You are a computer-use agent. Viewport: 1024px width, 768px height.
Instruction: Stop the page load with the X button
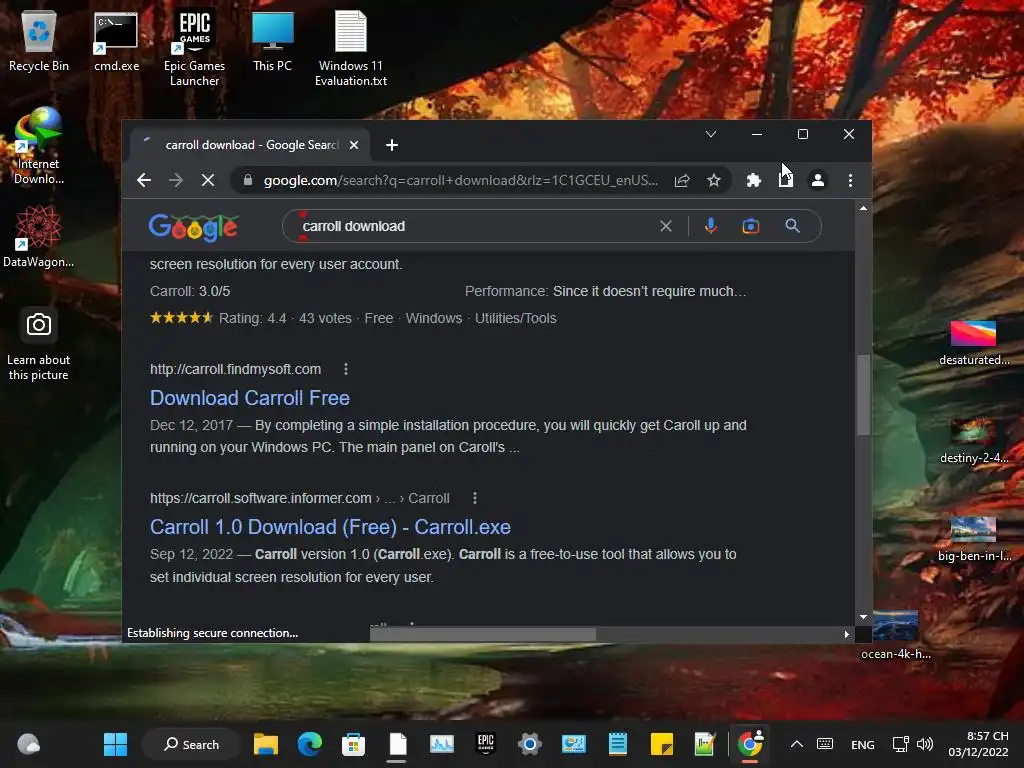pyautogui.click(x=208, y=180)
